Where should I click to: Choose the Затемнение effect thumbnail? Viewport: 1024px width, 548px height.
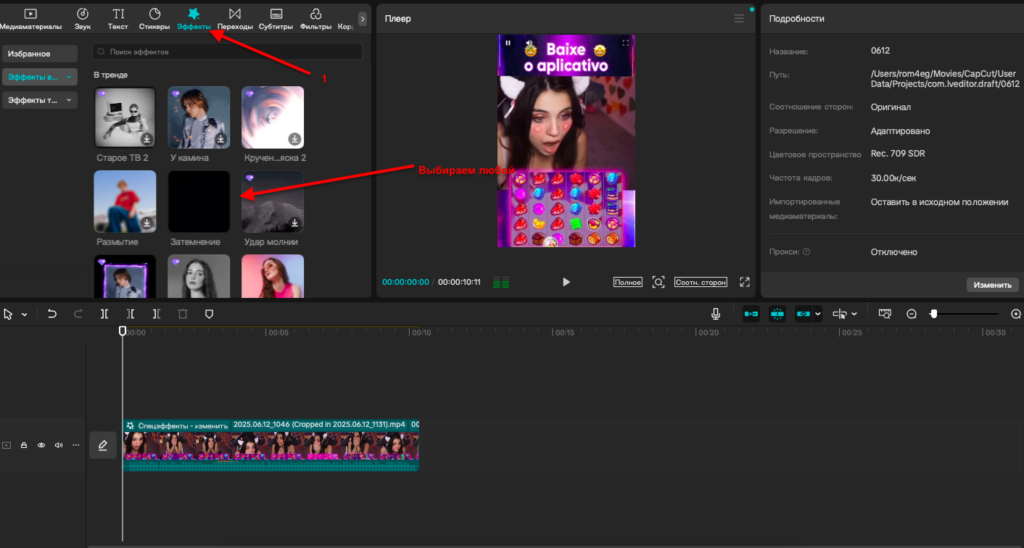tap(199, 201)
